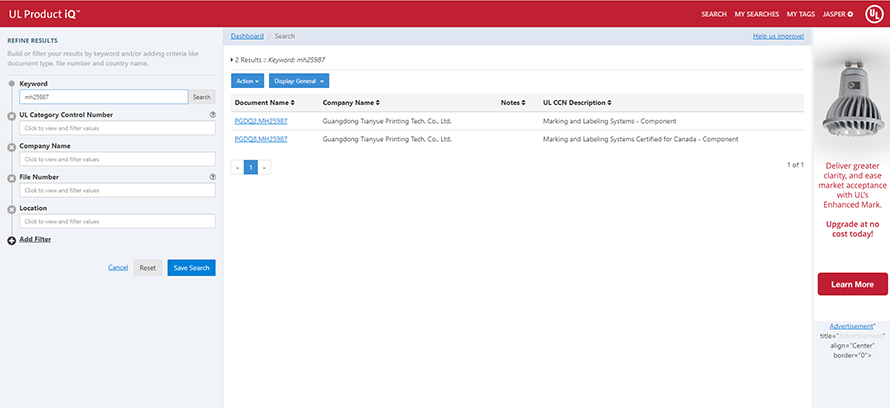
Task: Remove the UL Category Control Number filter
Action: [x=11, y=116]
